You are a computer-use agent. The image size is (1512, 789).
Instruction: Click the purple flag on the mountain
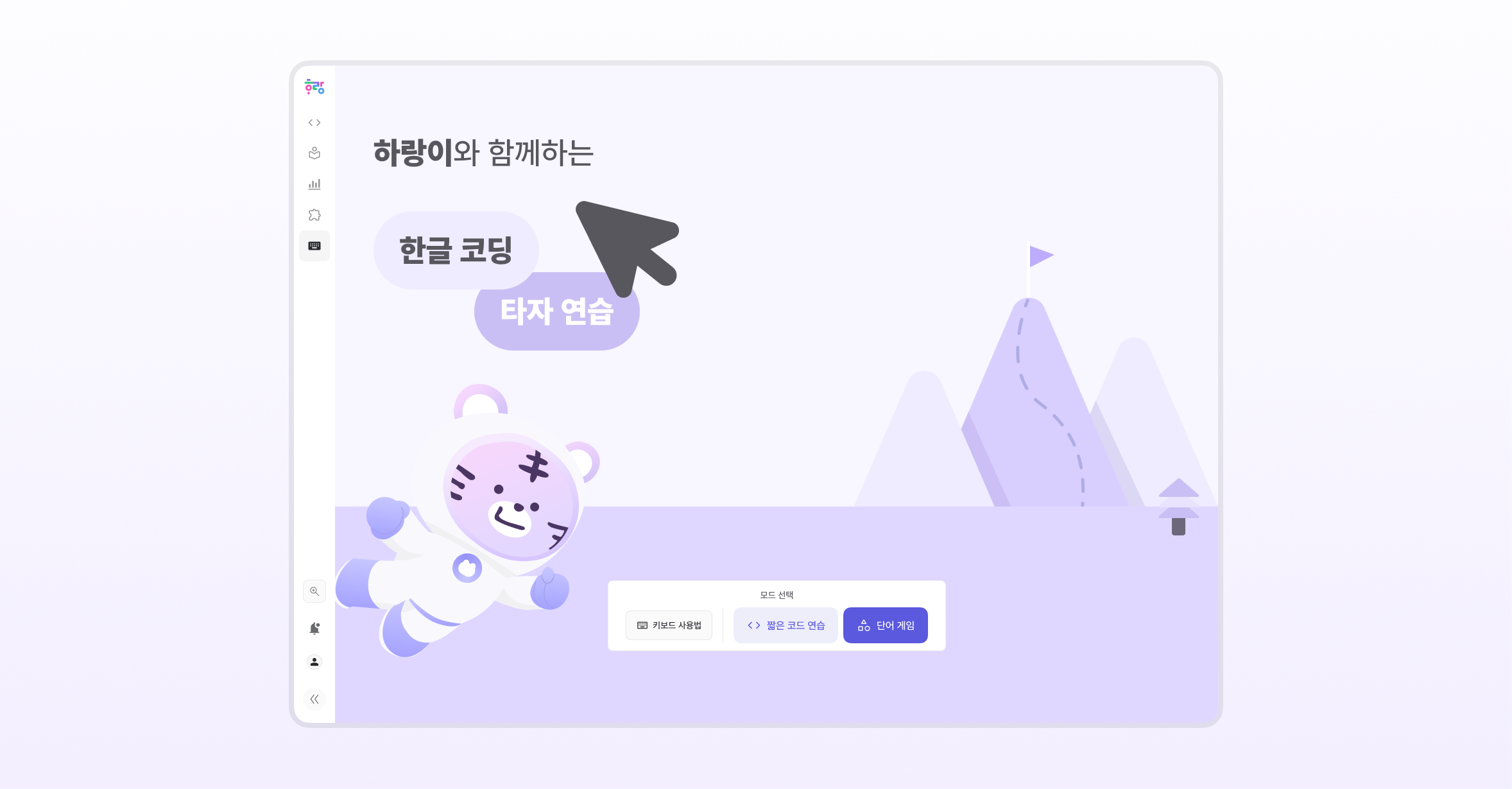click(x=1041, y=256)
